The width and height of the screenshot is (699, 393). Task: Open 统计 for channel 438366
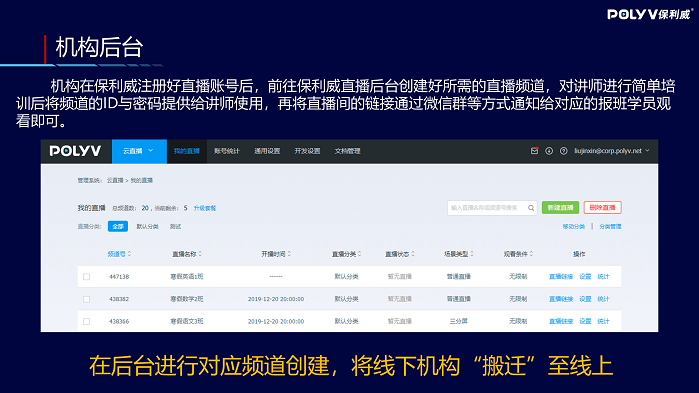[603, 321]
